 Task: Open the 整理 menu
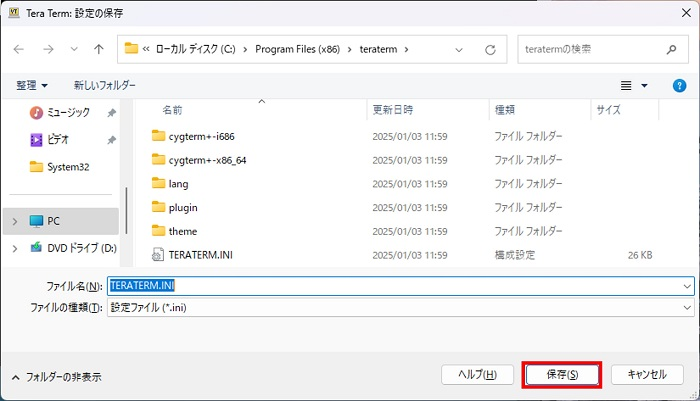tap(32, 85)
